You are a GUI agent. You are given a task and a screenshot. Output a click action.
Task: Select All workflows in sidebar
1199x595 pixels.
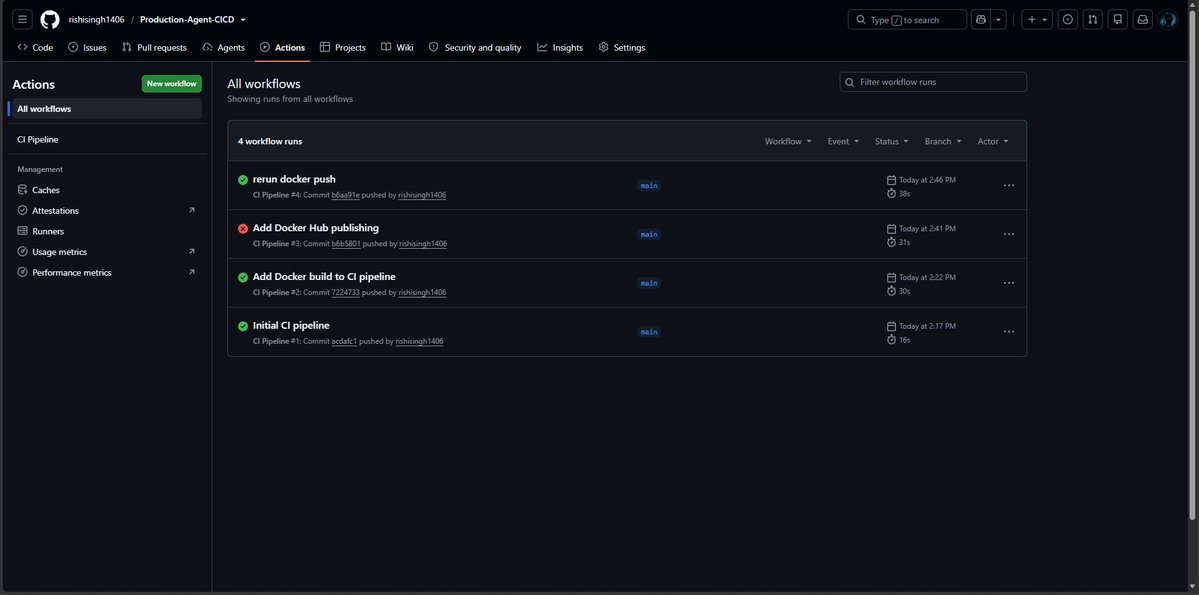(106, 109)
